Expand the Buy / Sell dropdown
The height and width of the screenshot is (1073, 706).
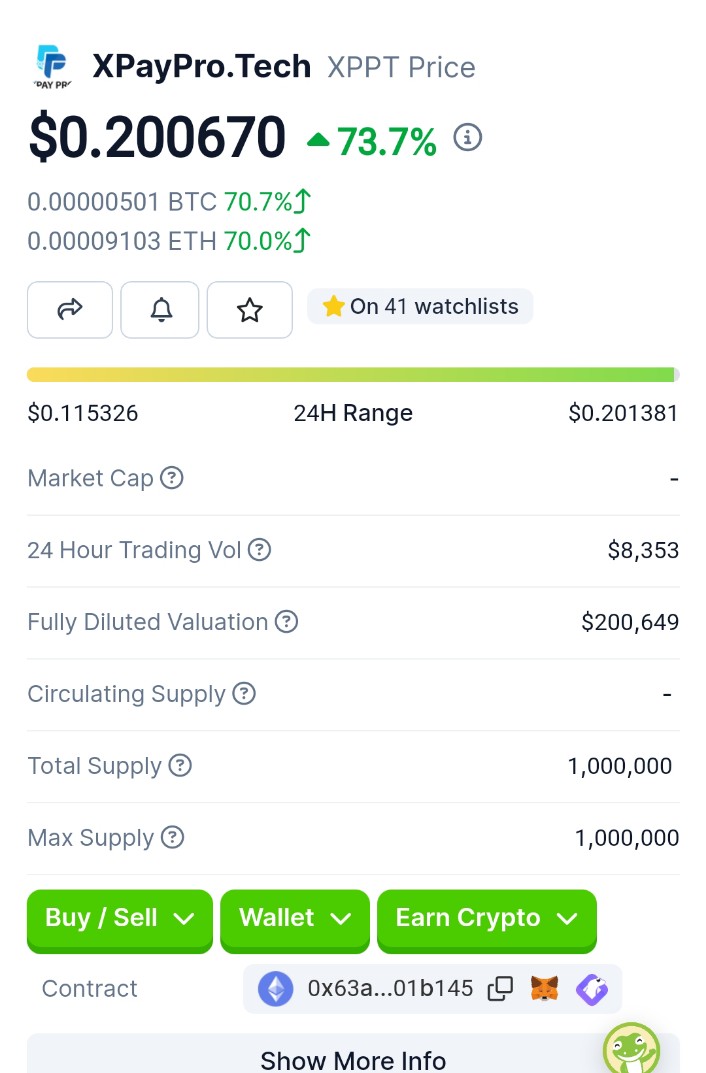click(x=120, y=920)
